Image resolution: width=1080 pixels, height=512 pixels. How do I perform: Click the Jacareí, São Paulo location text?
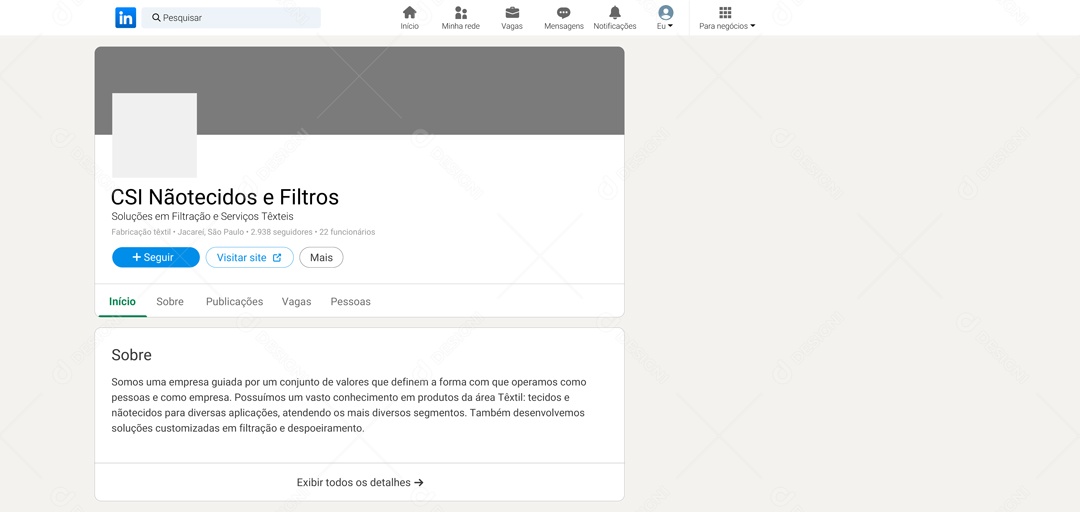pyautogui.click(x=210, y=232)
